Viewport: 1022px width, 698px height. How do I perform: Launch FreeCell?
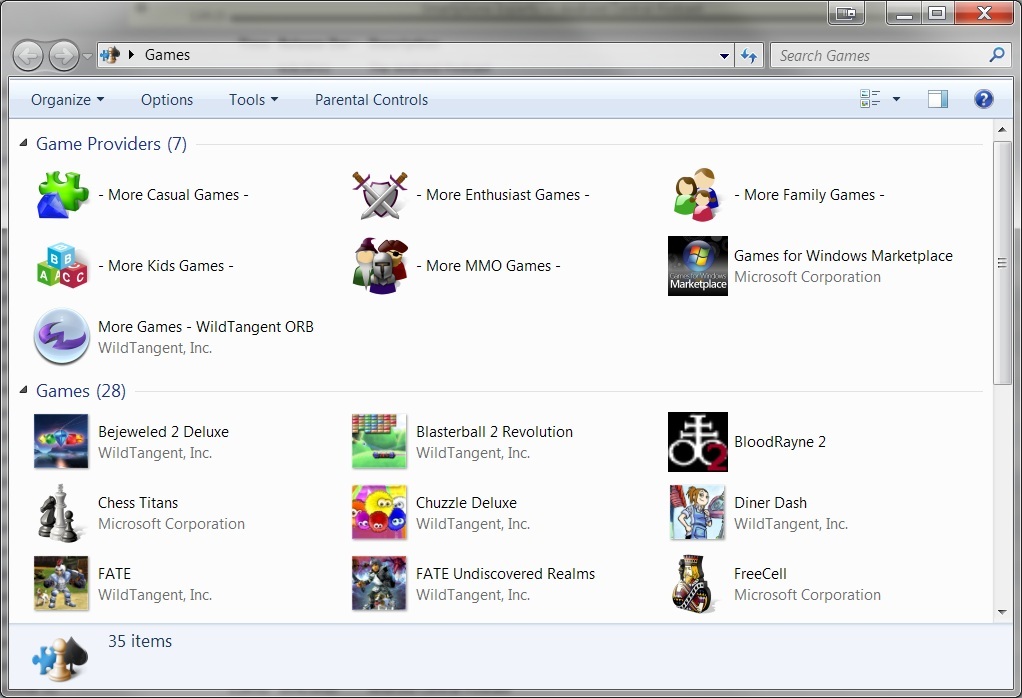pos(761,573)
